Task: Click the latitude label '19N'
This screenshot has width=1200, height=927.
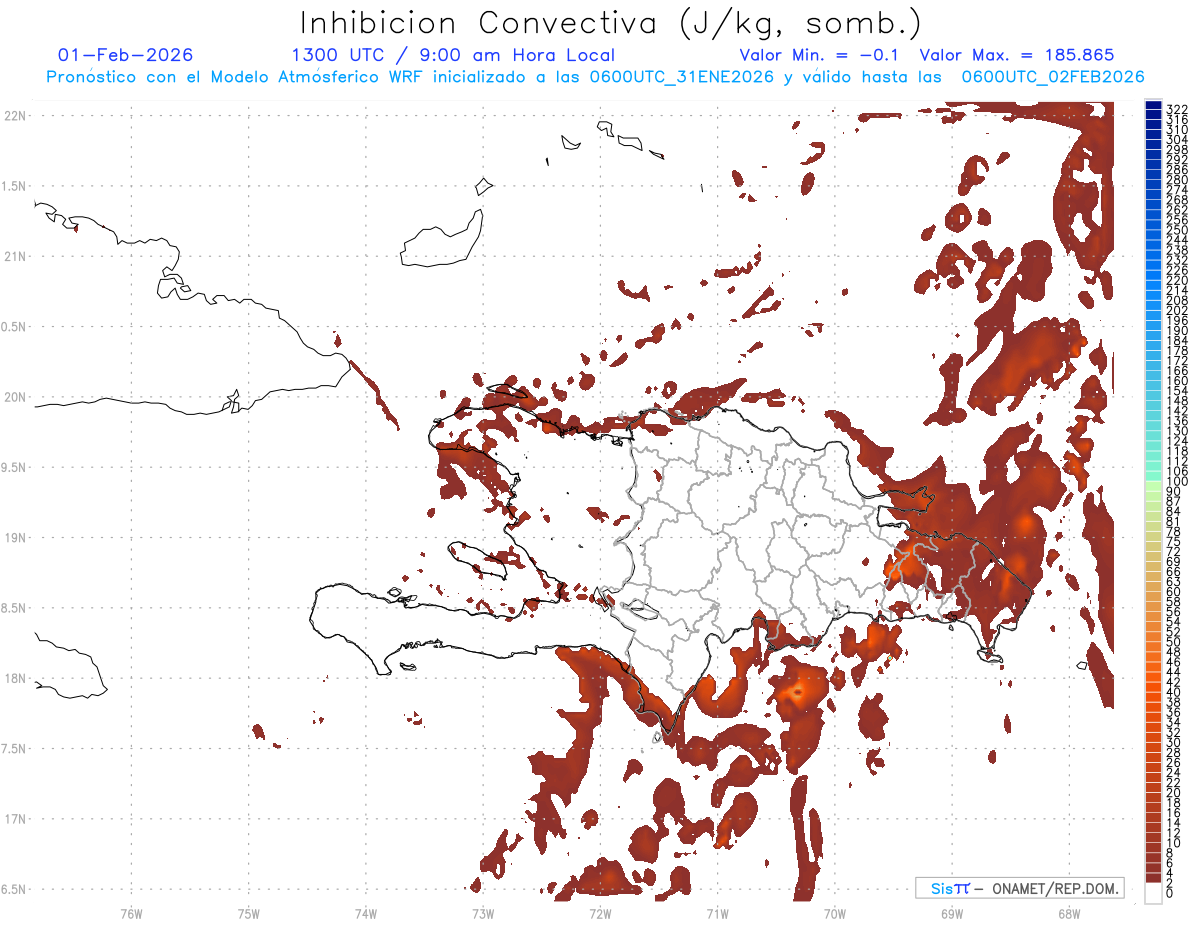Action: tap(15, 537)
